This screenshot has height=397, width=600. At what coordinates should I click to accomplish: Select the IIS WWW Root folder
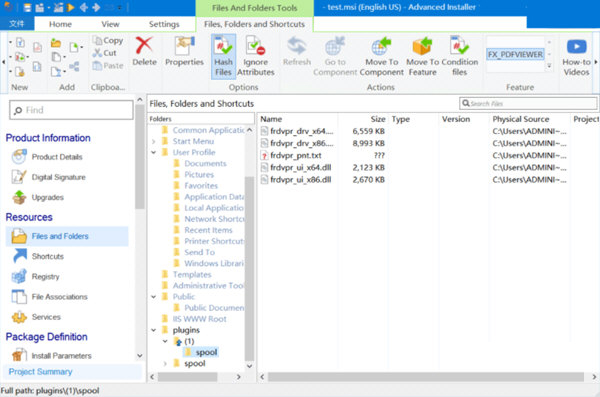click(199, 319)
